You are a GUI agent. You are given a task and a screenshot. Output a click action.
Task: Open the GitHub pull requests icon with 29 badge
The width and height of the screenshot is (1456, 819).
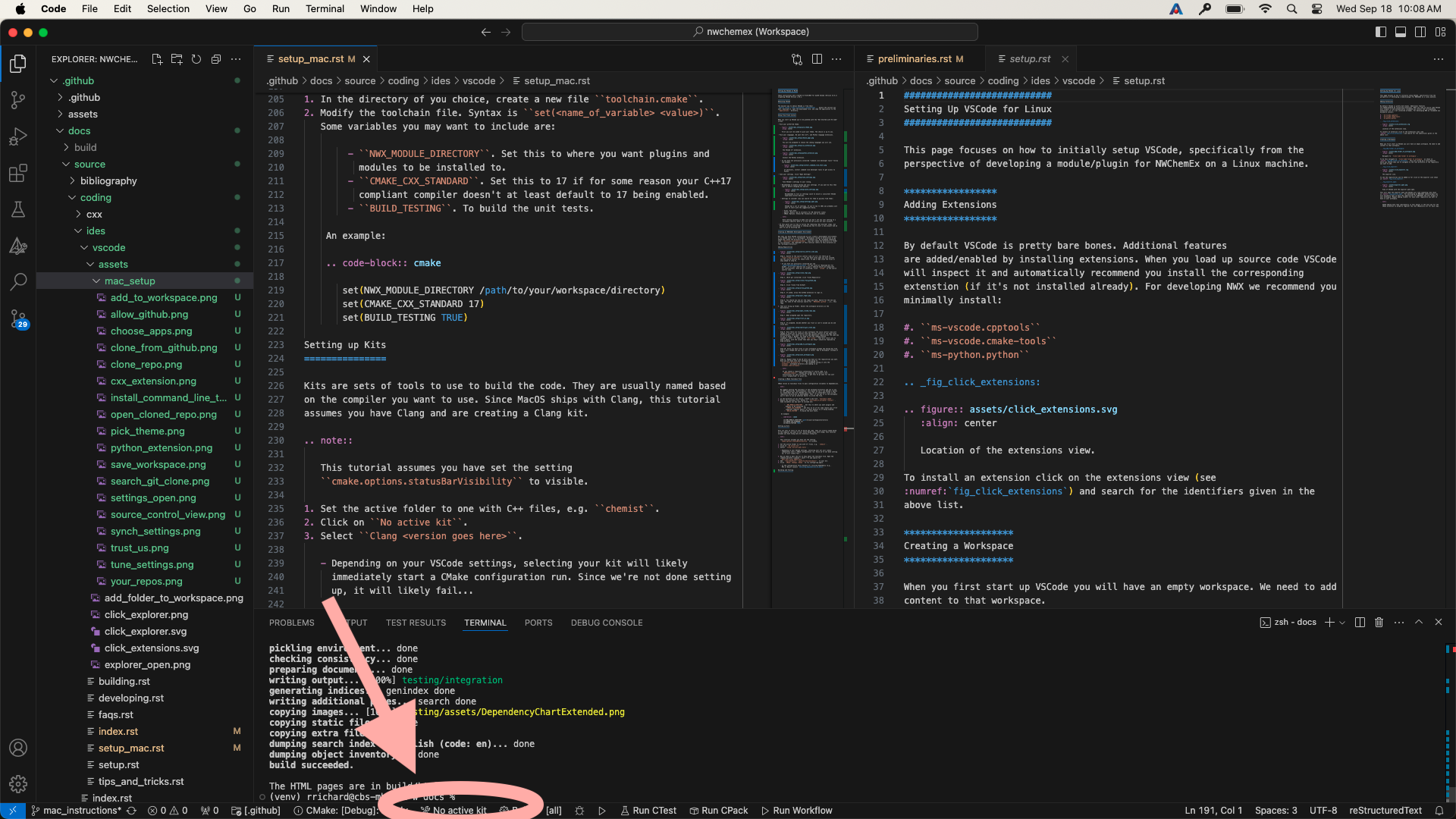pos(18,318)
